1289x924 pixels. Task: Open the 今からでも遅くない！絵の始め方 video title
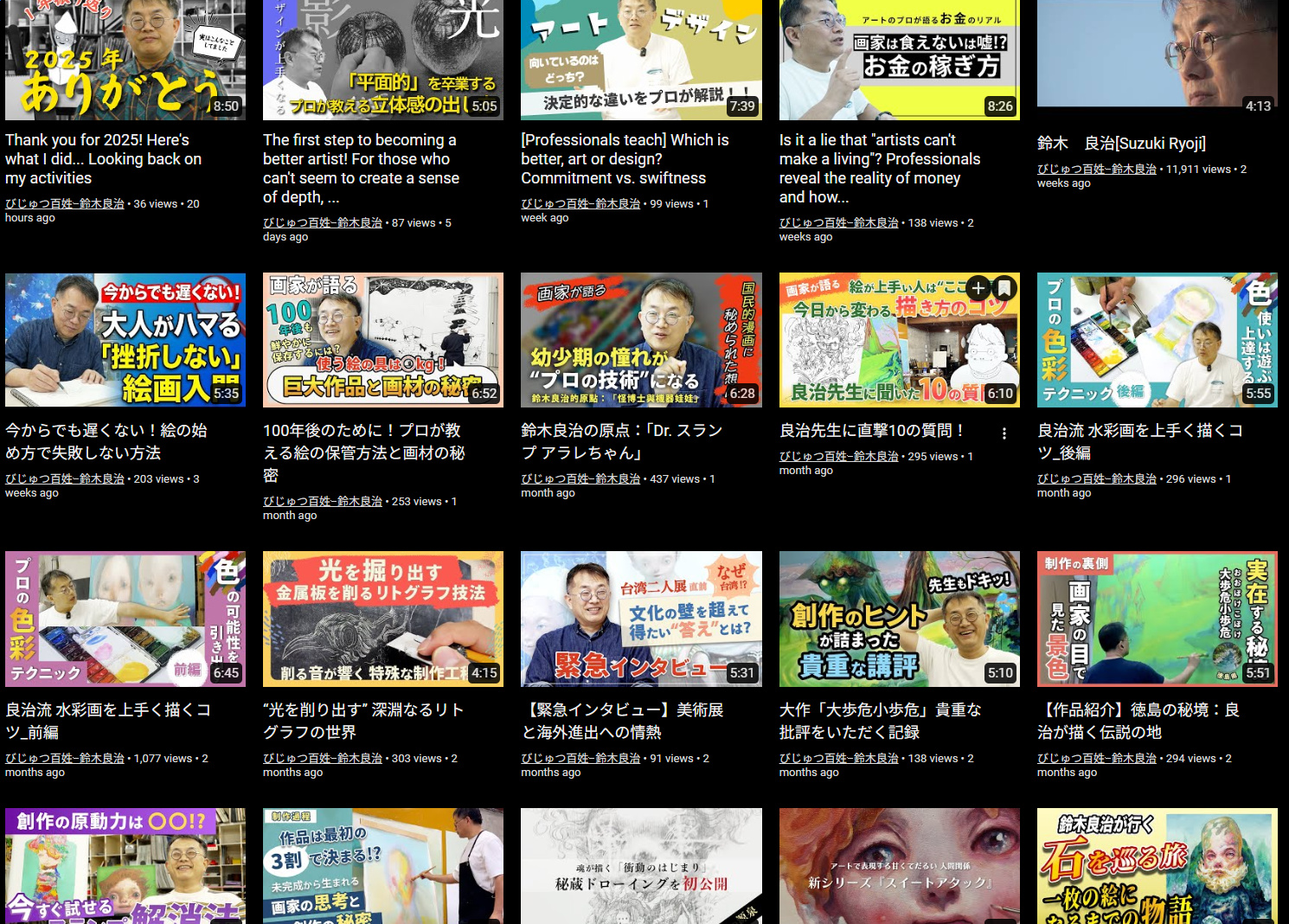(106, 441)
